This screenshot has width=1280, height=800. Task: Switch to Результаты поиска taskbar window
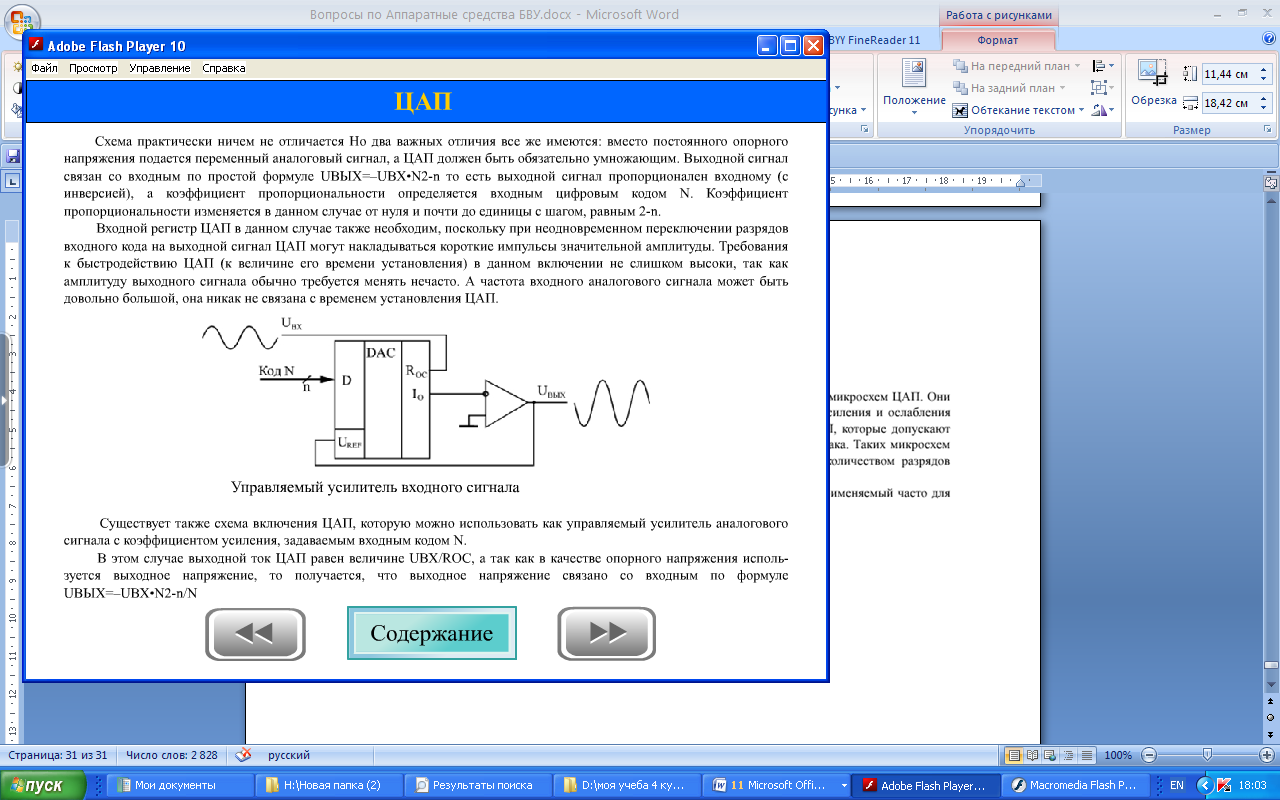480,785
